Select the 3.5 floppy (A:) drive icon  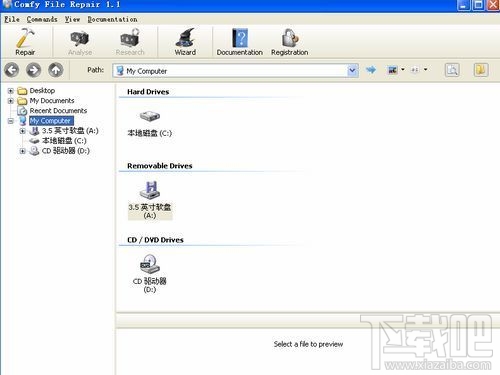click(x=150, y=190)
